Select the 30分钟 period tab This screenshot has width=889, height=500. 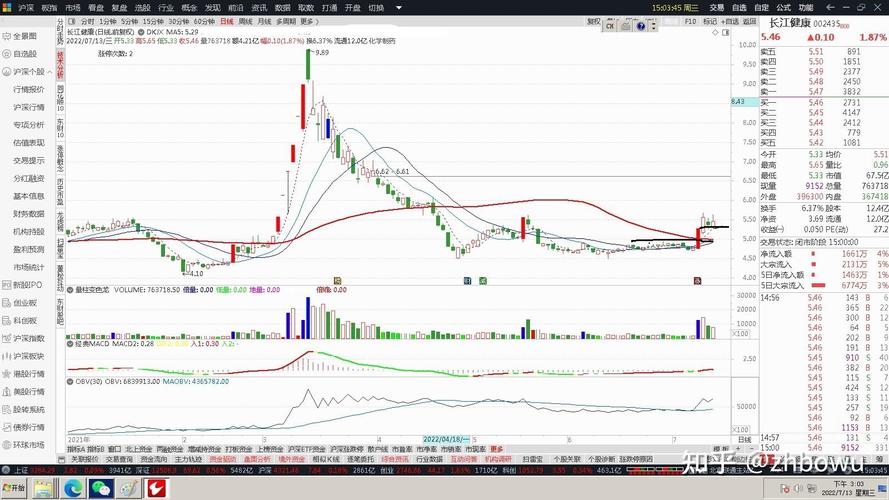pos(178,21)
